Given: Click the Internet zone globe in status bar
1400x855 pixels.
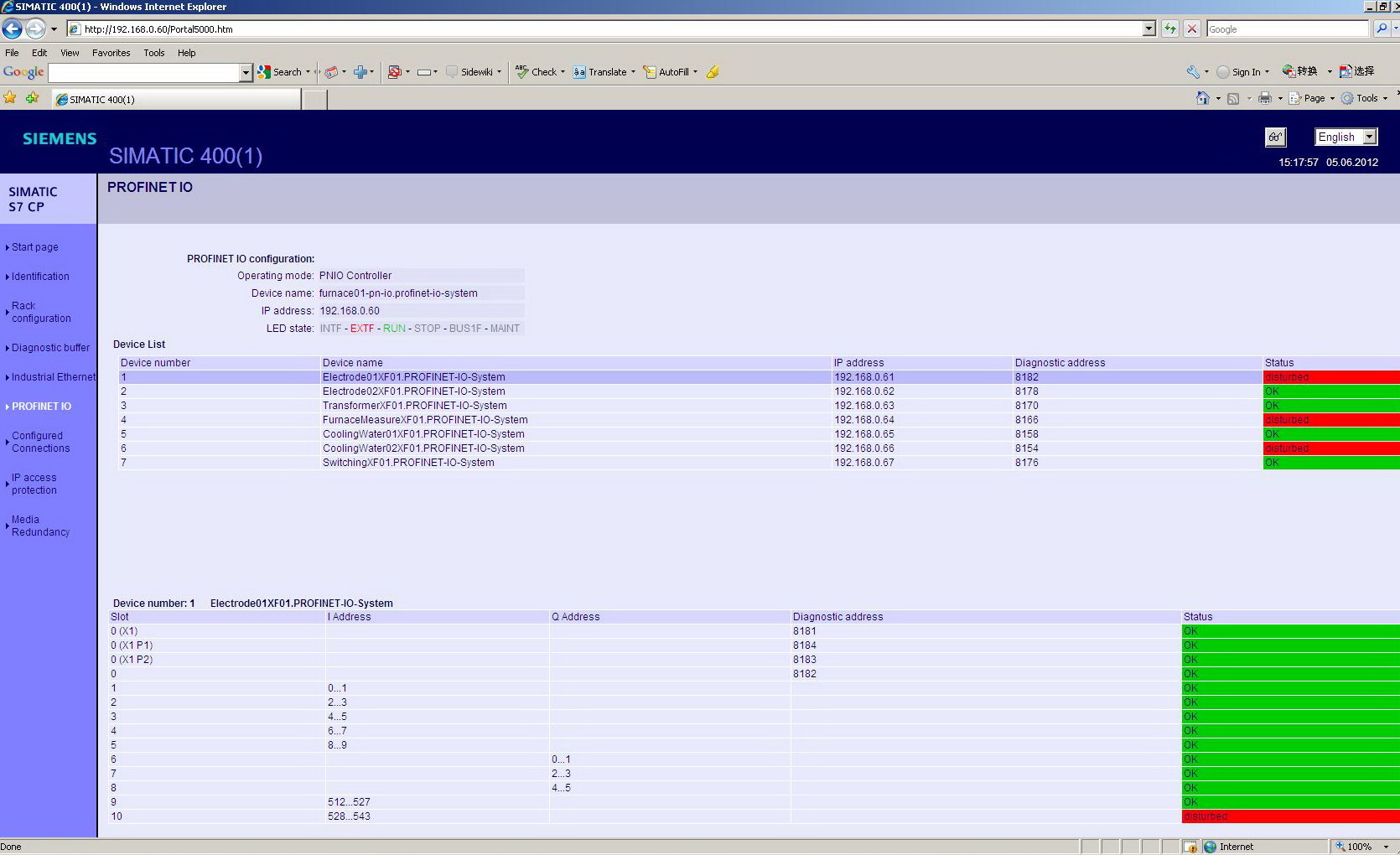Looking at the screenshot, I should coord(1210,847).
